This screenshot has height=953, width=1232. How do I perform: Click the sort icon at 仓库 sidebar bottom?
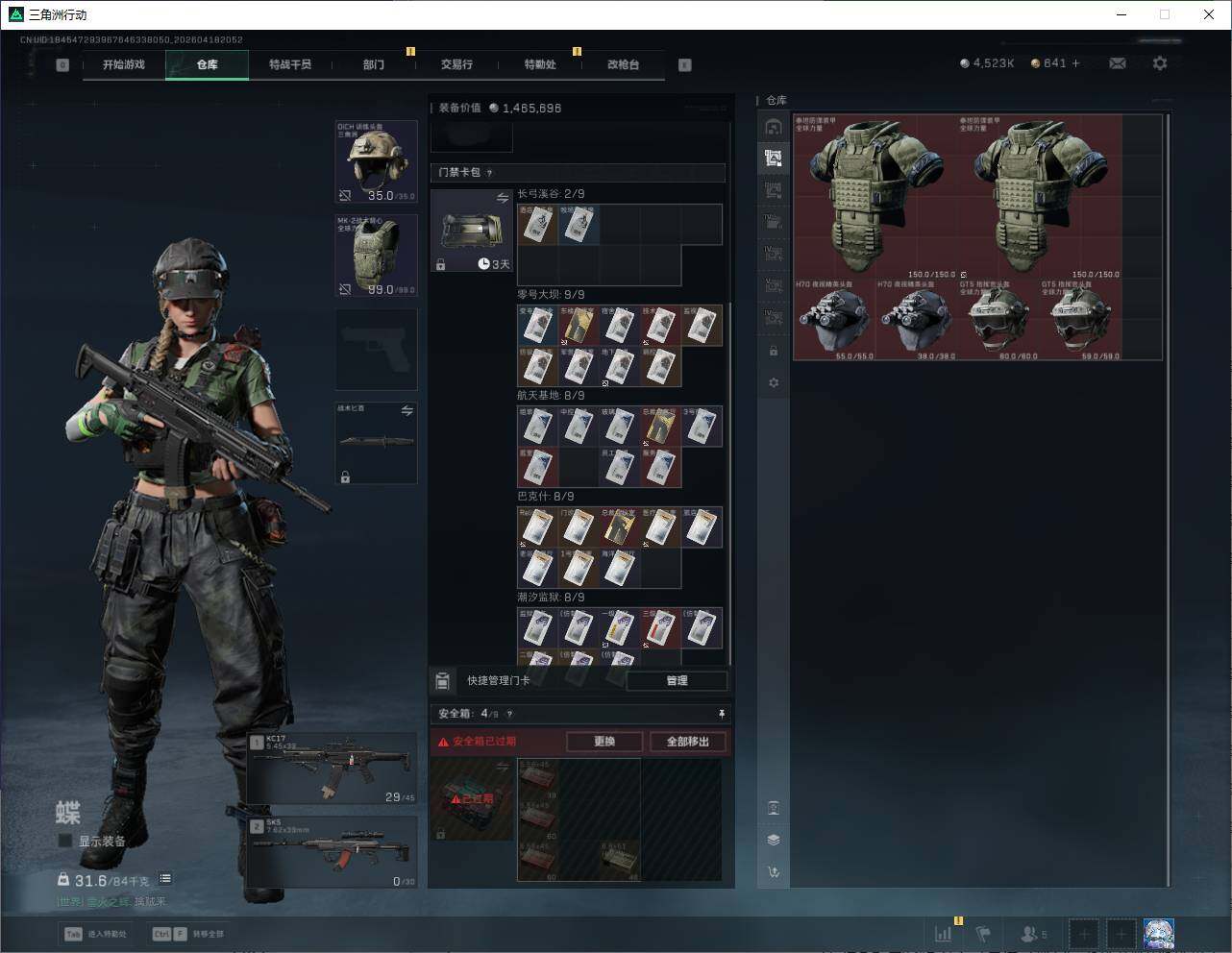click(x=774, y=872)
